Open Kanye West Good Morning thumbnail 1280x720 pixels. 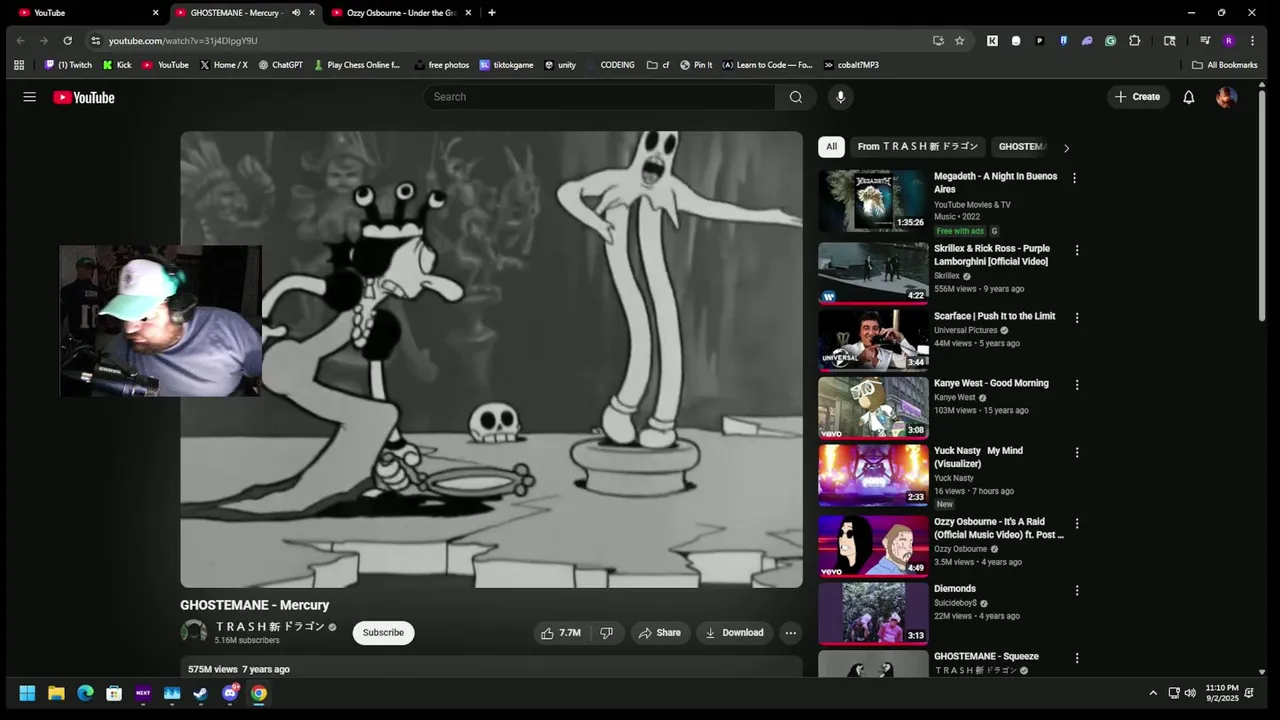coord(873,407)
